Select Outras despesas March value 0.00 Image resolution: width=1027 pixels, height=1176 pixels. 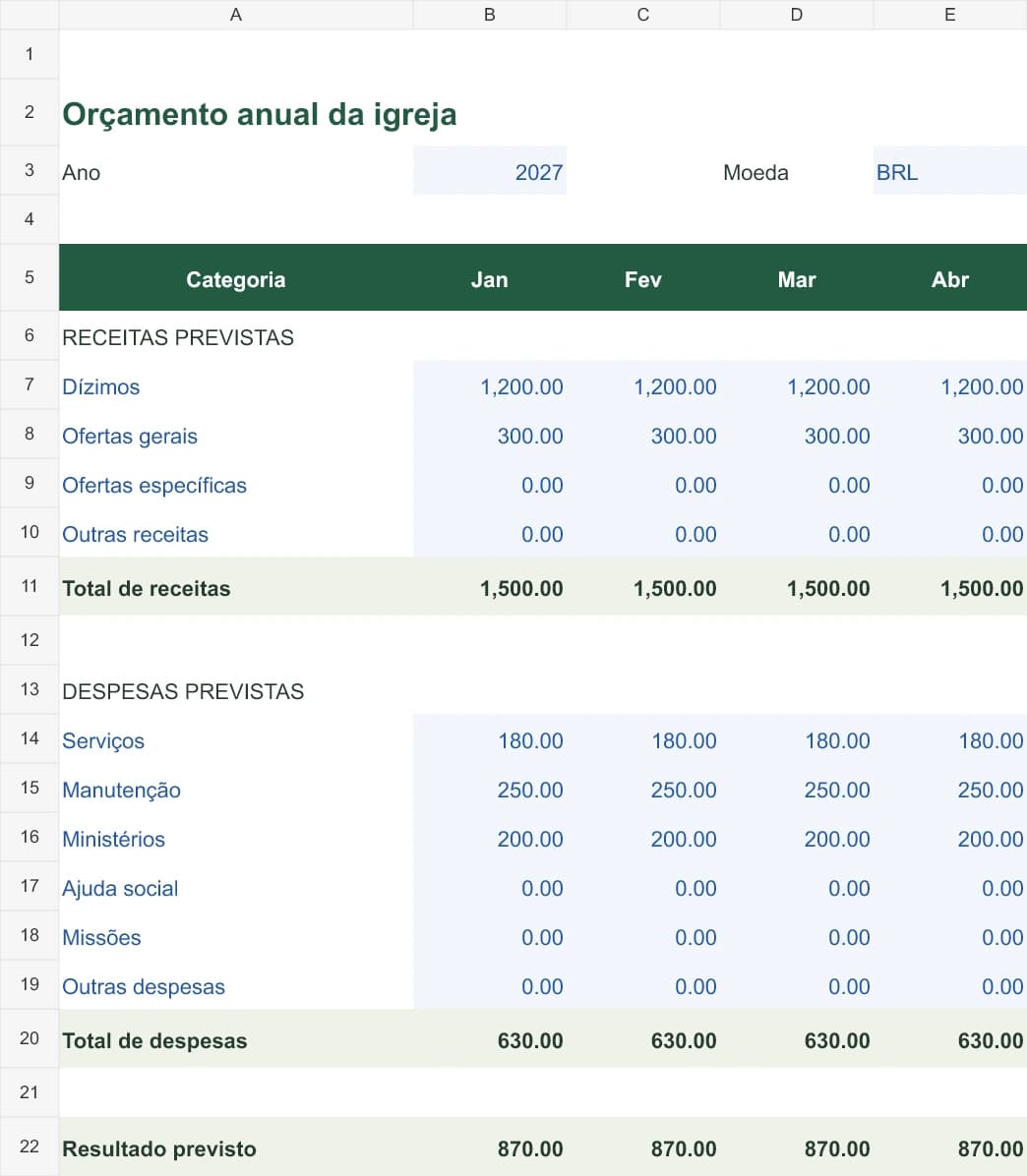[x=797, y=985]
